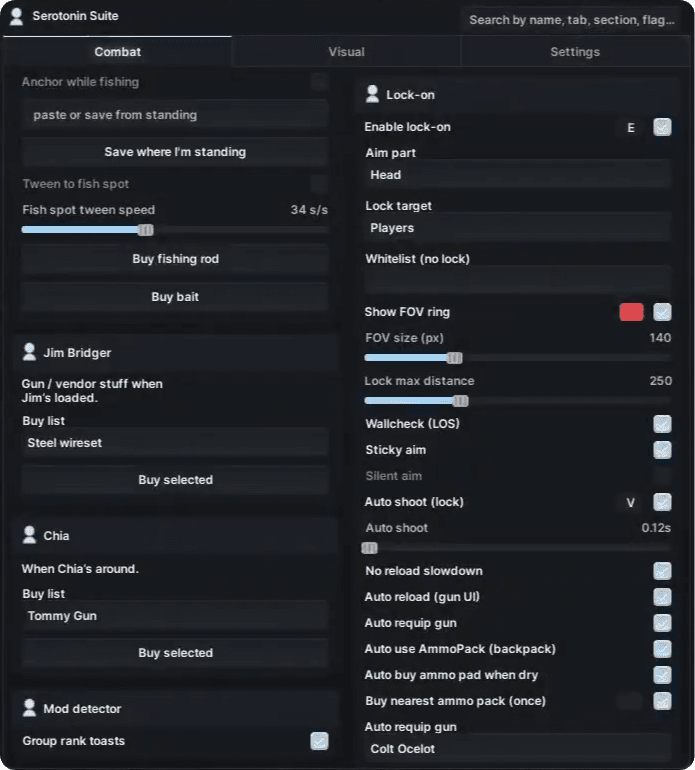Click the search by name field
The height and width of the screenshot is (770, 695).
click(572, 20)
